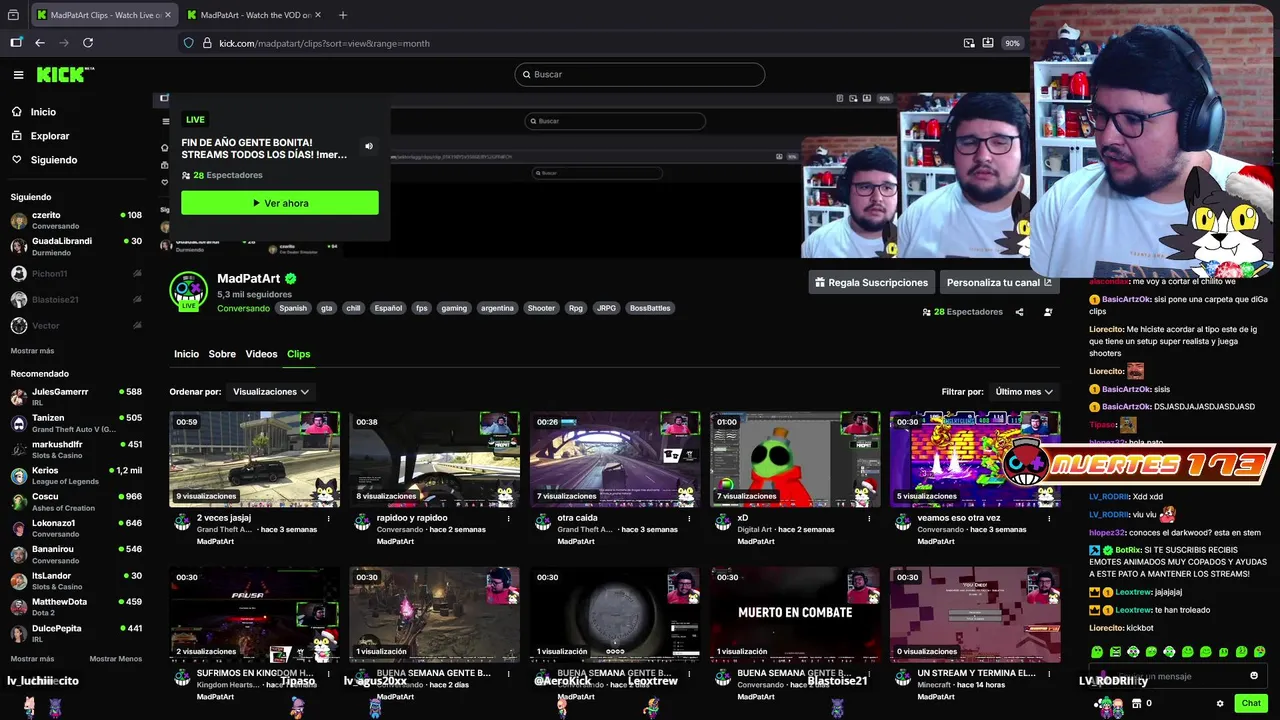This screenshot has height=720, width=1280.
Task: Open the browser downloads icon
Action: pos(988,43)
